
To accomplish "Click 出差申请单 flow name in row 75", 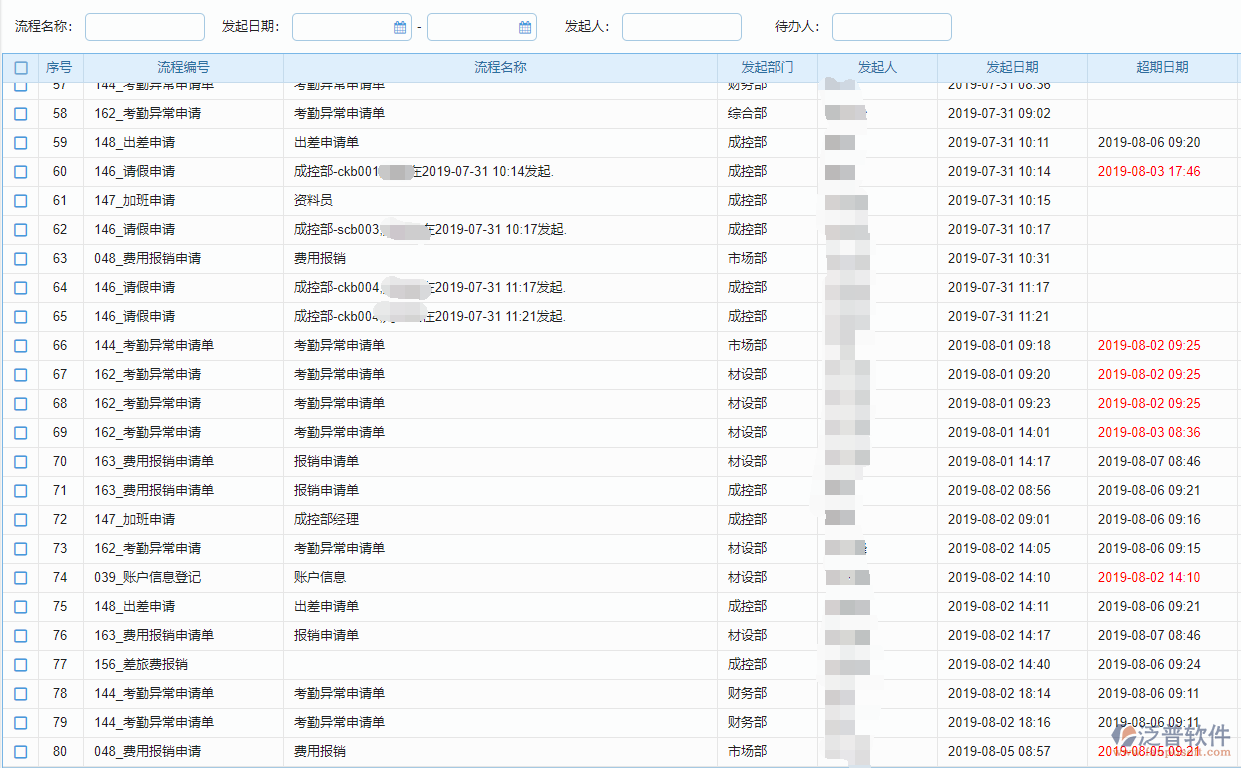I will [326, 607].
